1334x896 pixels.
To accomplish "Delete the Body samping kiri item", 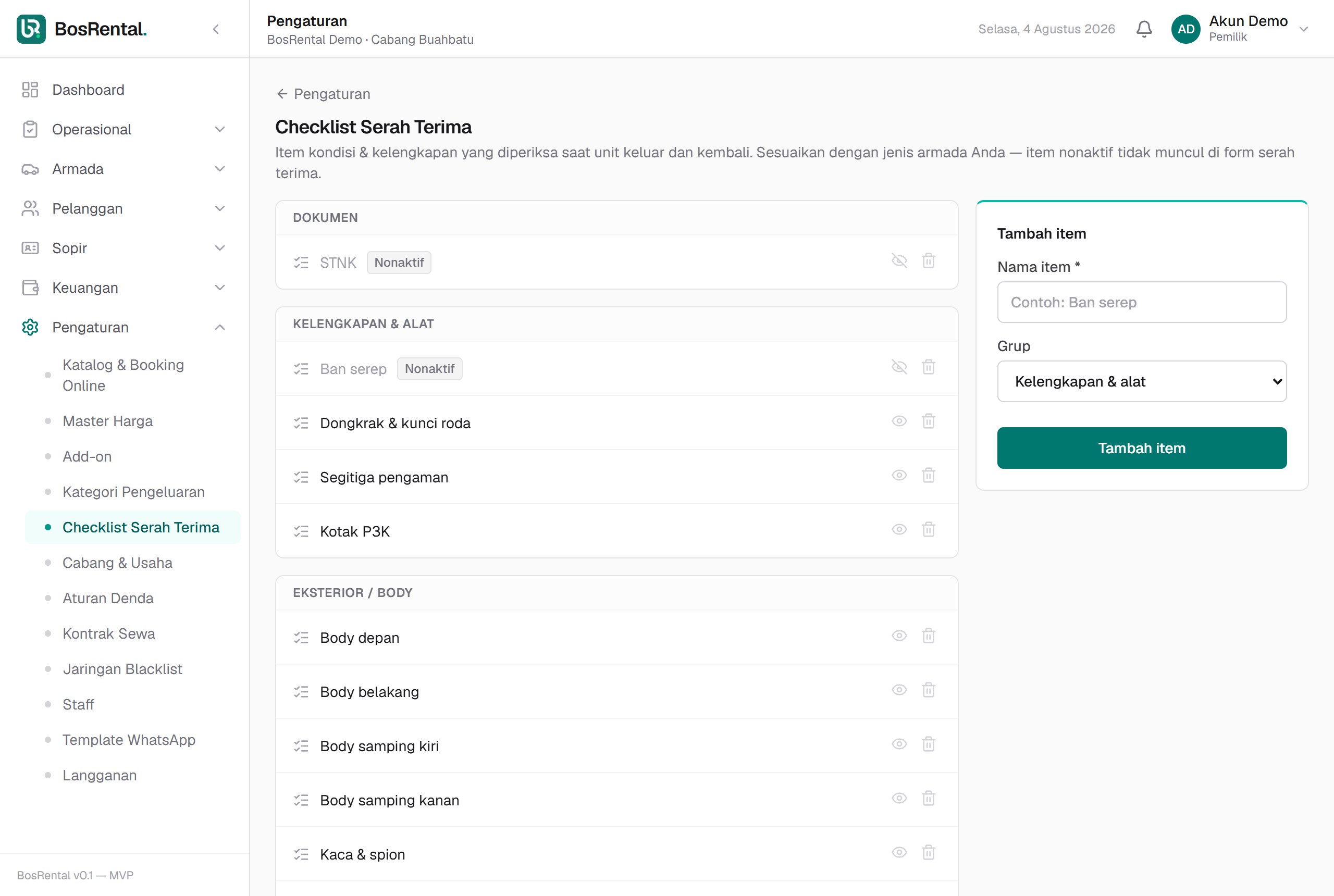I will 928,745.
